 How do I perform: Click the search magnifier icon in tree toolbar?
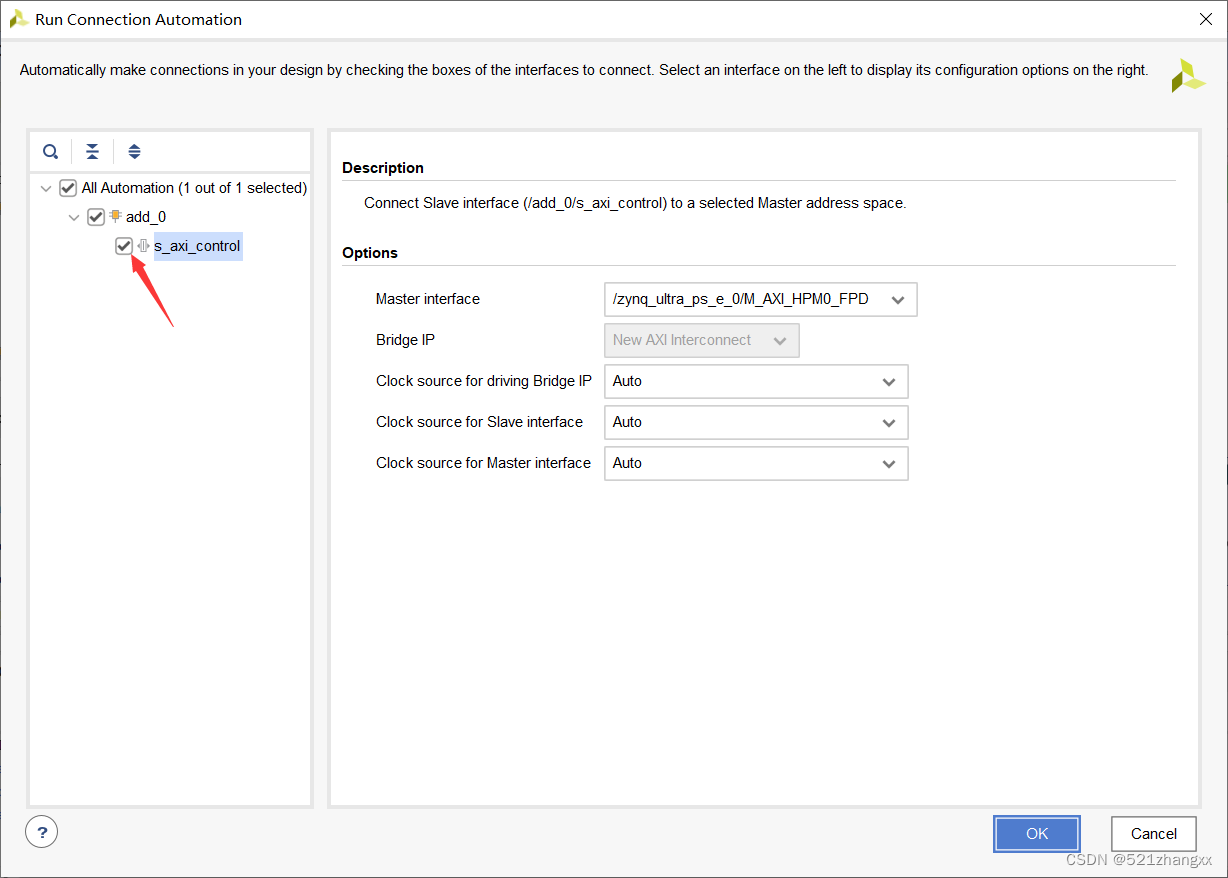pos(50,152)
